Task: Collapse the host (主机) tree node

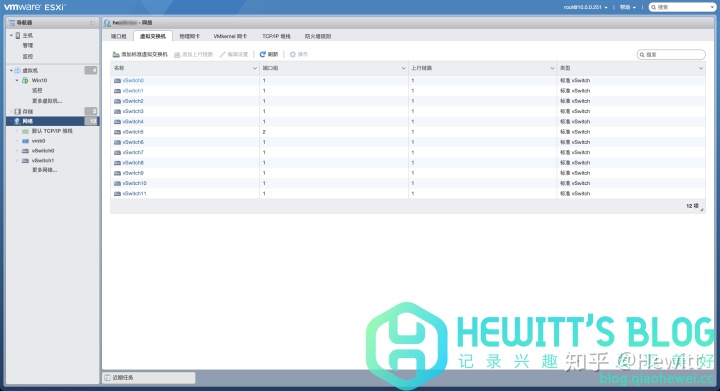Action: pos(11,35)
